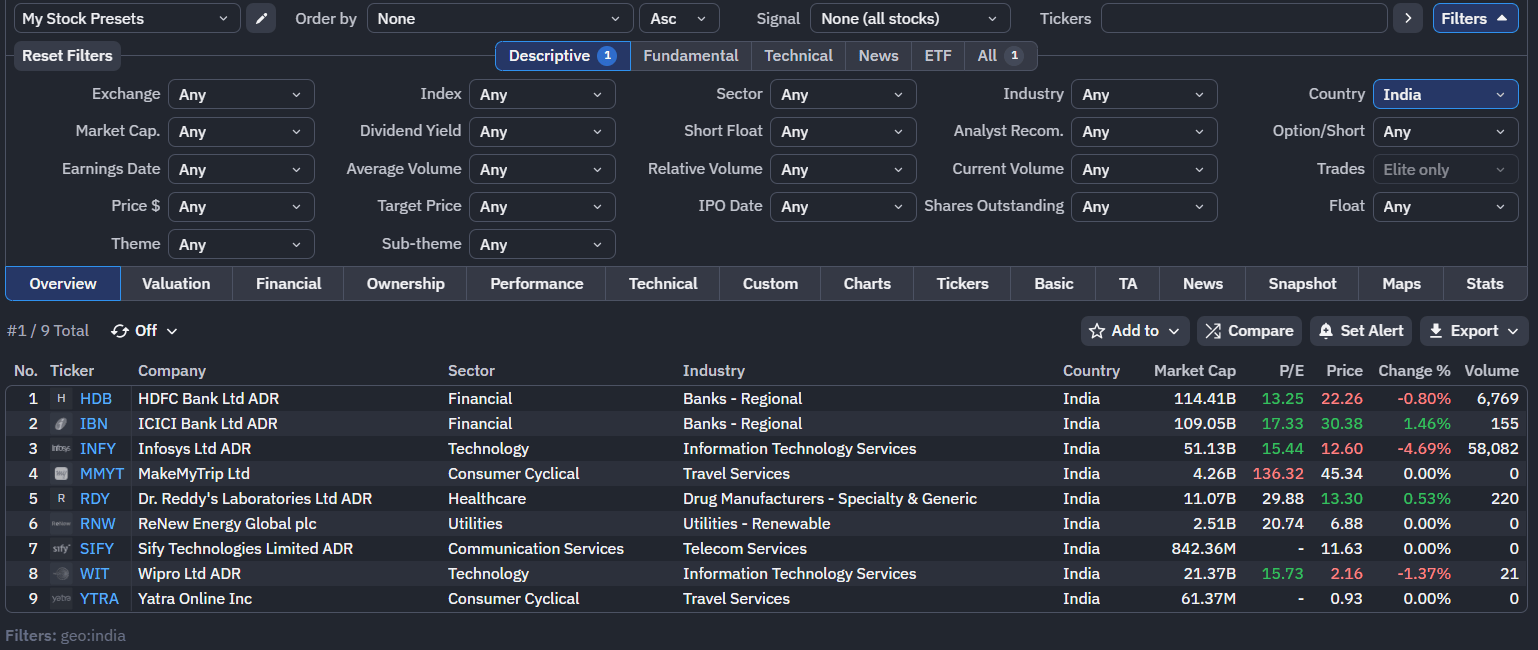Viewport: 1538px width, 650px height.
Task: Click the Compare button
Action: (x=1249, y=331)
